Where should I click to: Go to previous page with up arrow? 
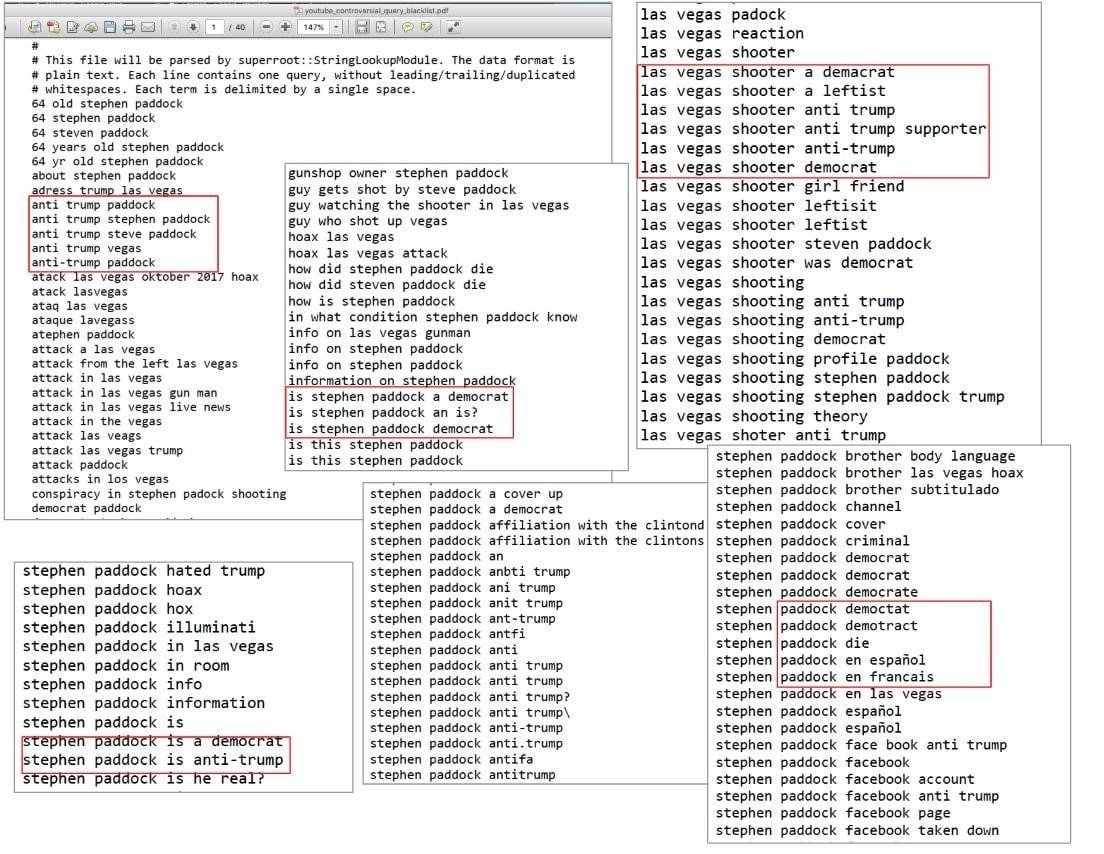tap(175, 27)
